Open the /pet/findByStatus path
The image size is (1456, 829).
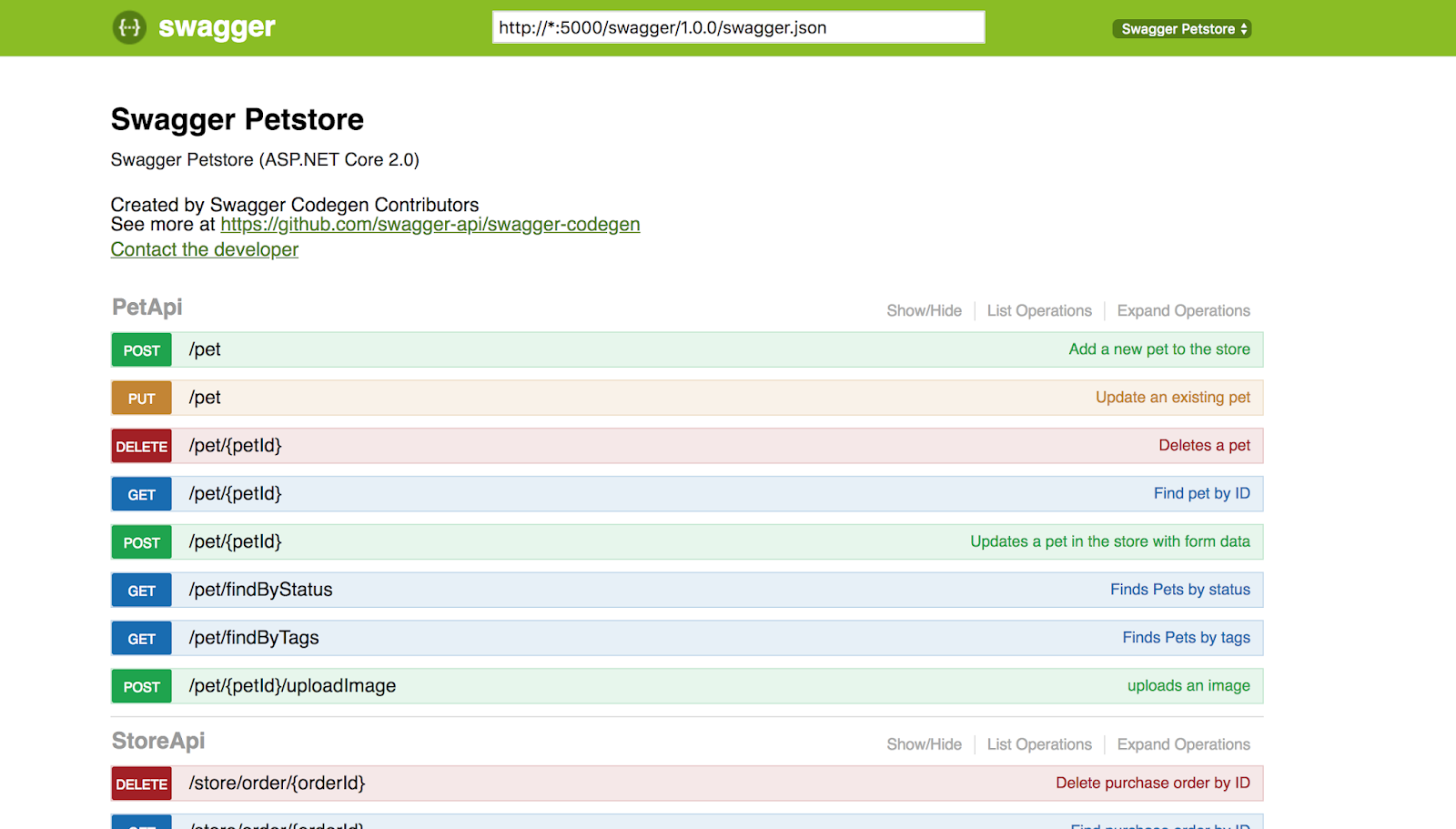[261, 591]
